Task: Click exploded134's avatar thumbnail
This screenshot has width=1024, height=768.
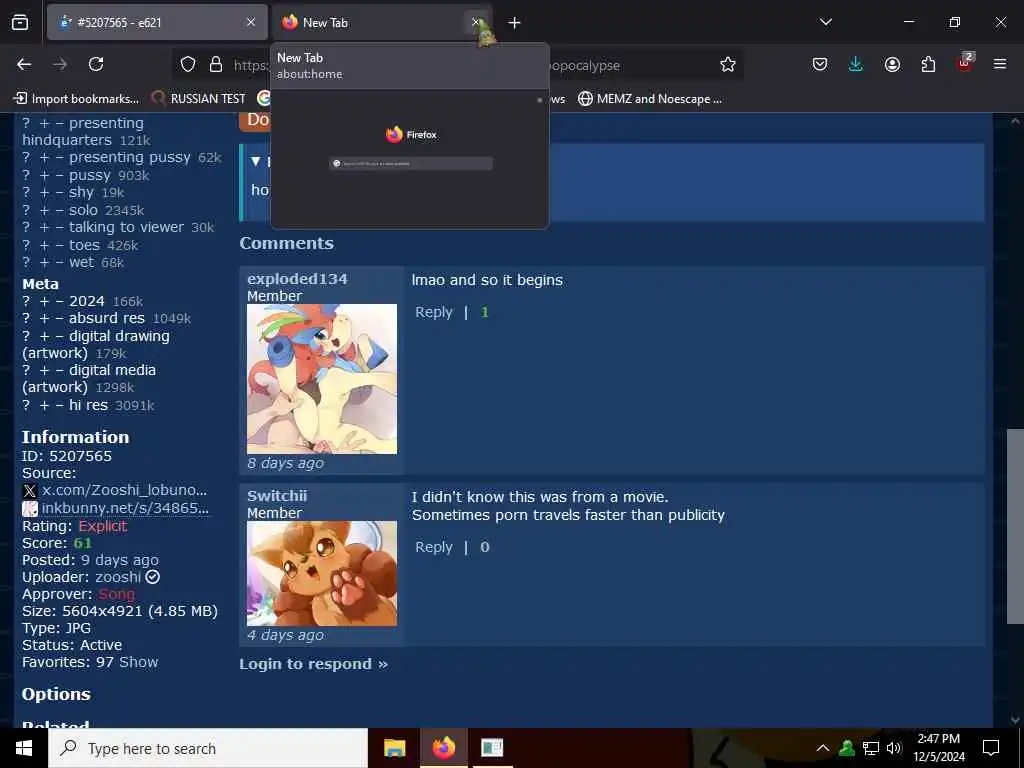Action: click(x=322, y=379)
